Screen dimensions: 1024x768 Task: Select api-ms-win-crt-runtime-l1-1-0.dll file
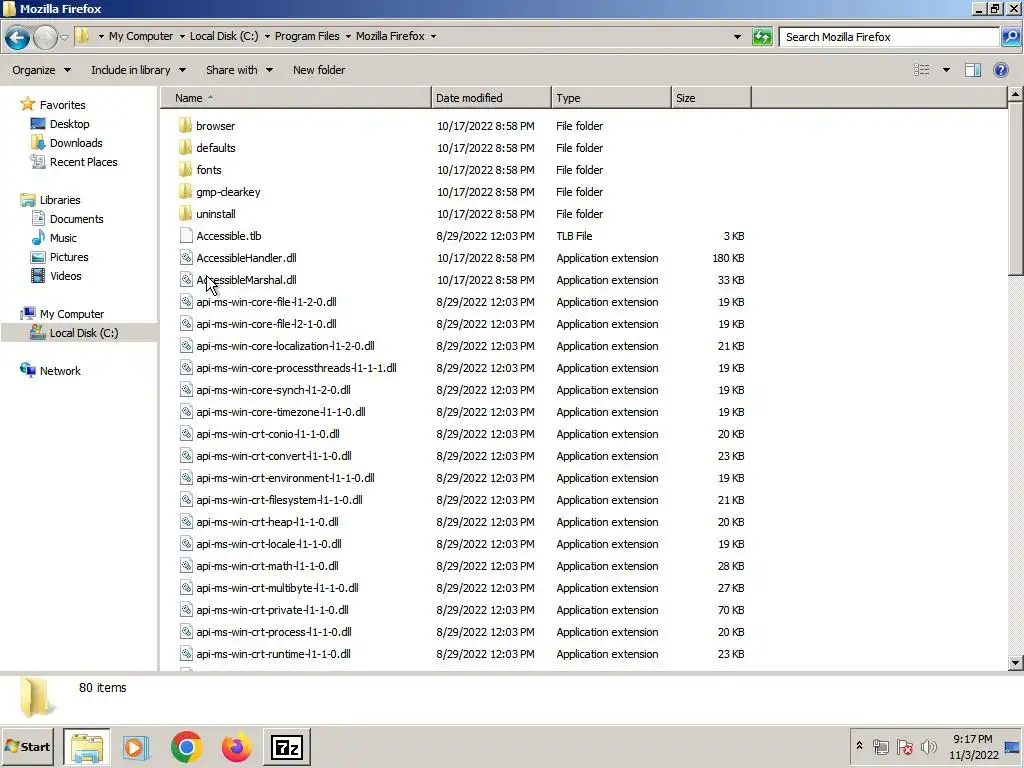pos(273,654)
